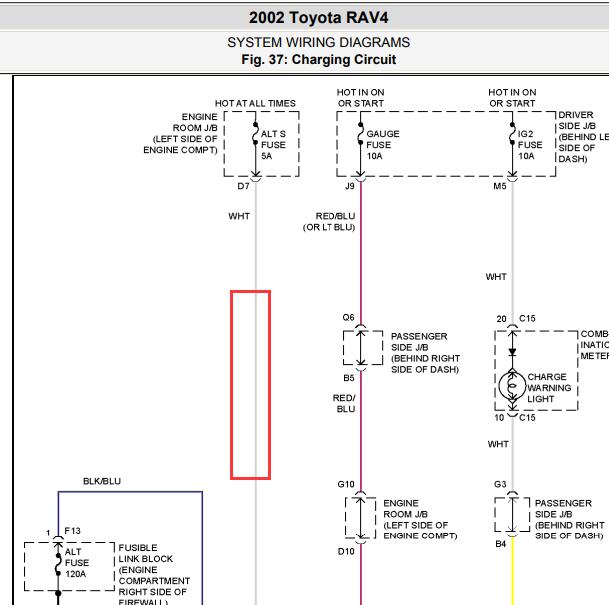The height and width of the screenshot is (605, 609).
Task: Click connector label 'D10'
Action: pos(346,551)
